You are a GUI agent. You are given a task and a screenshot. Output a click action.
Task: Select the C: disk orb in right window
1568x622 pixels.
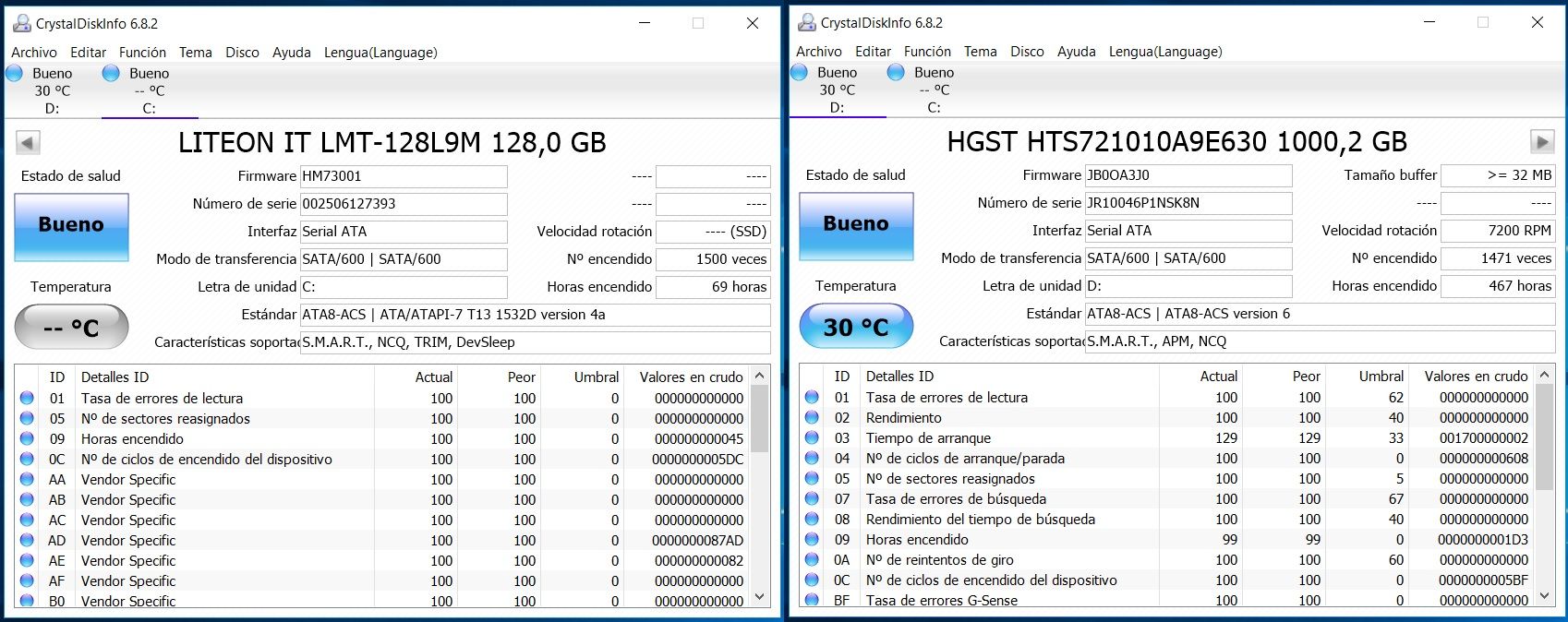coord(896,72)
